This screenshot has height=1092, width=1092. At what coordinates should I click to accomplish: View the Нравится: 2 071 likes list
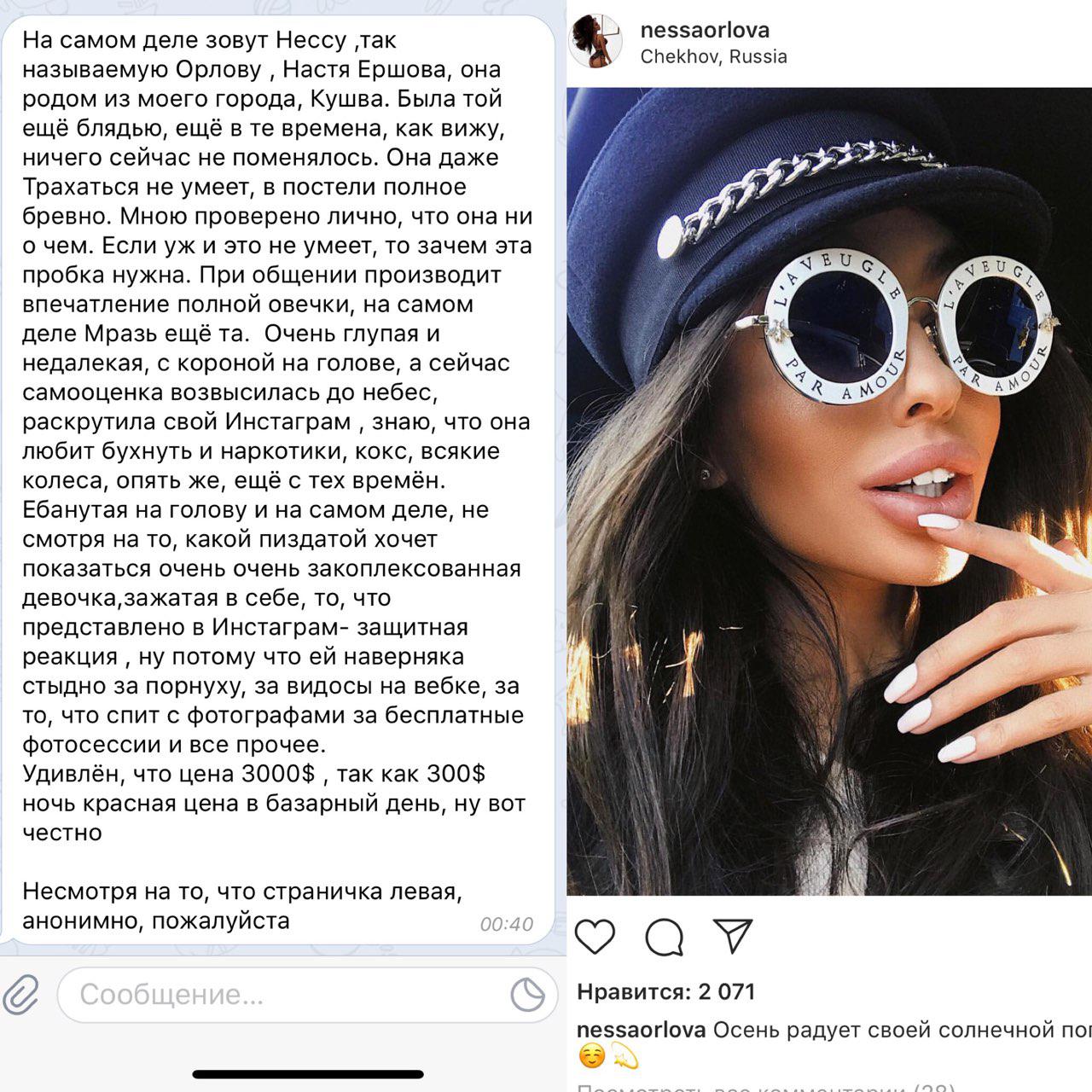[x=666, y=991]
